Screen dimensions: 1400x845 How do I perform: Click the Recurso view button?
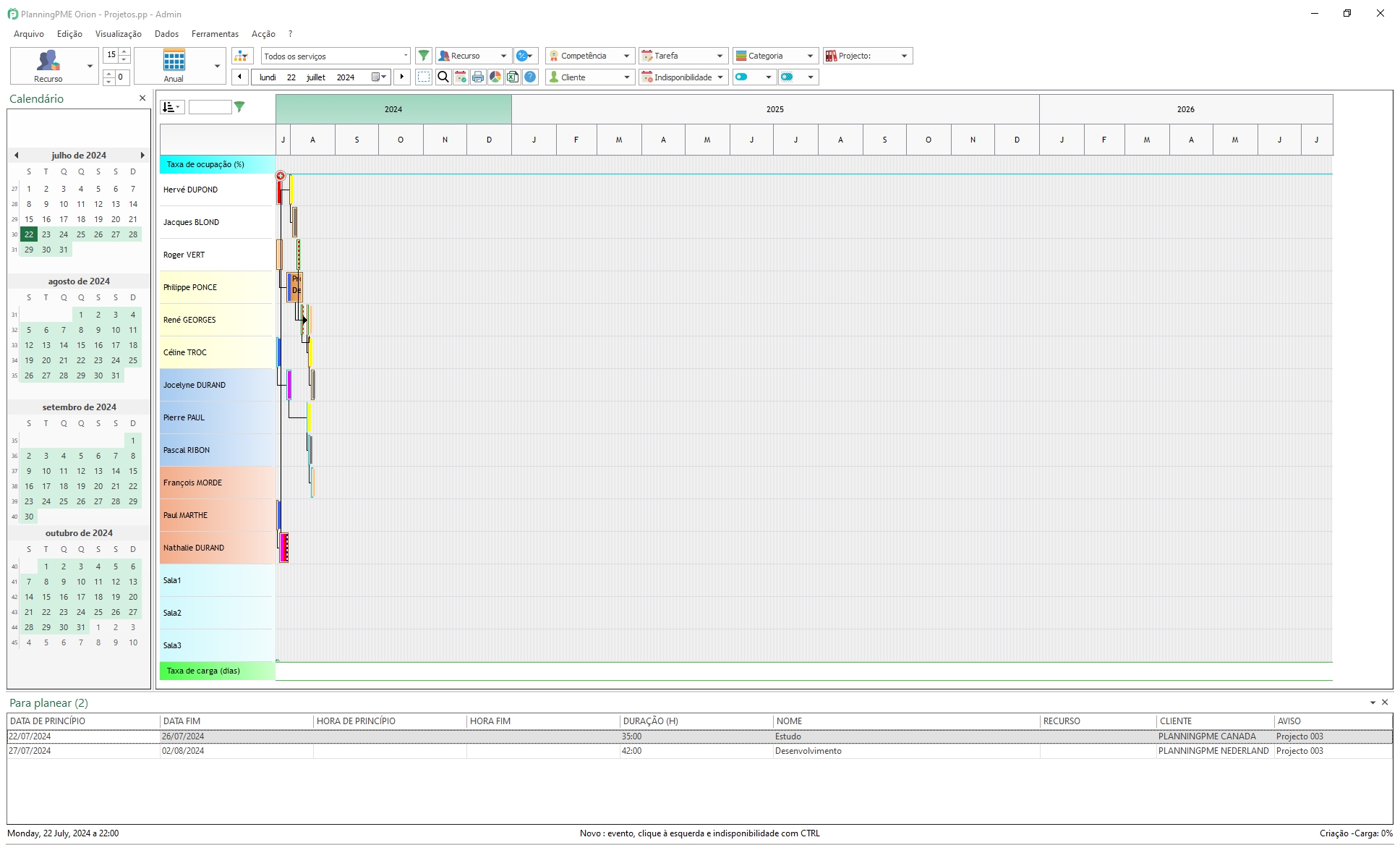click(48, 66)
